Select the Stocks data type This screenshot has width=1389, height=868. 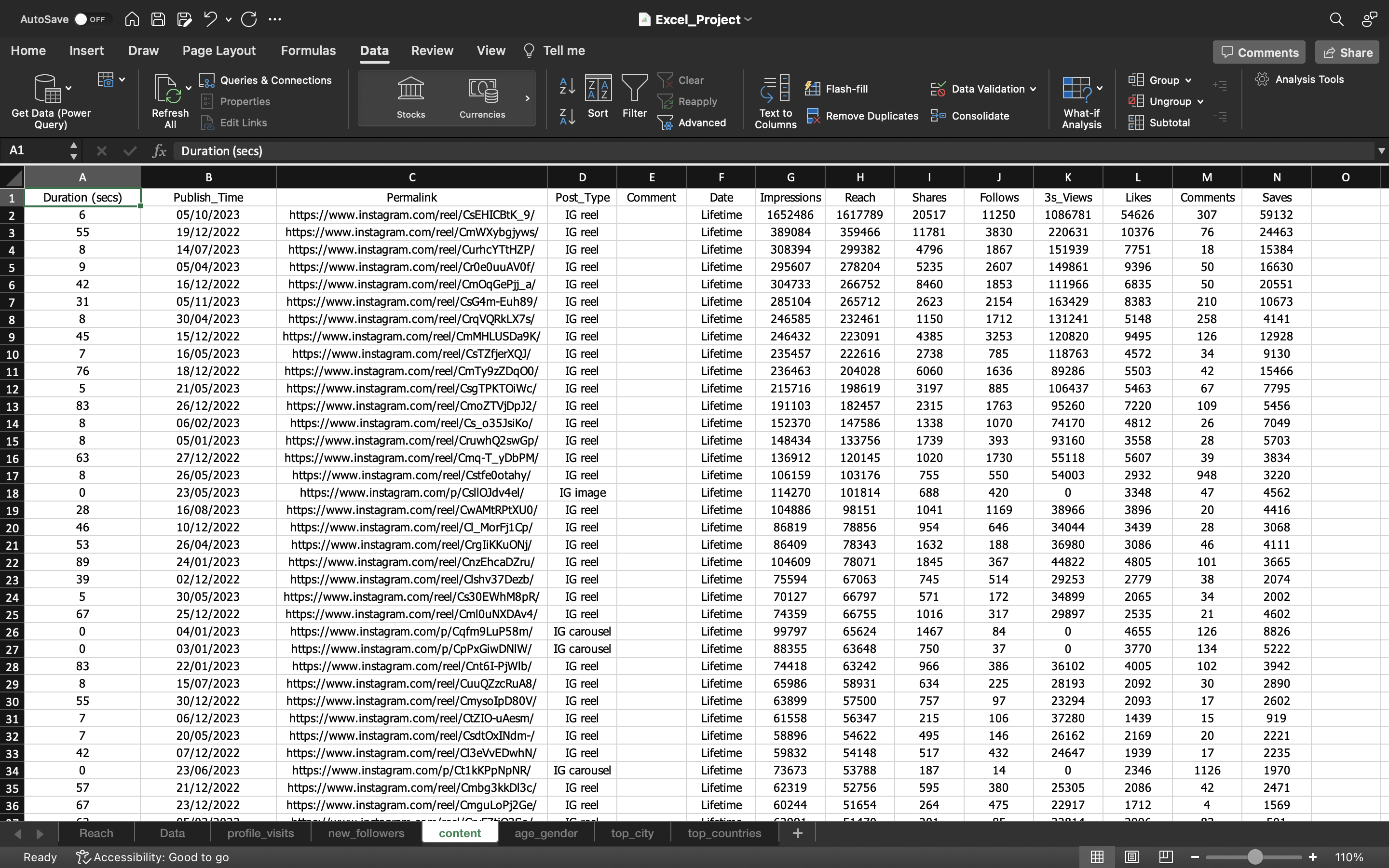click(411, 97)
